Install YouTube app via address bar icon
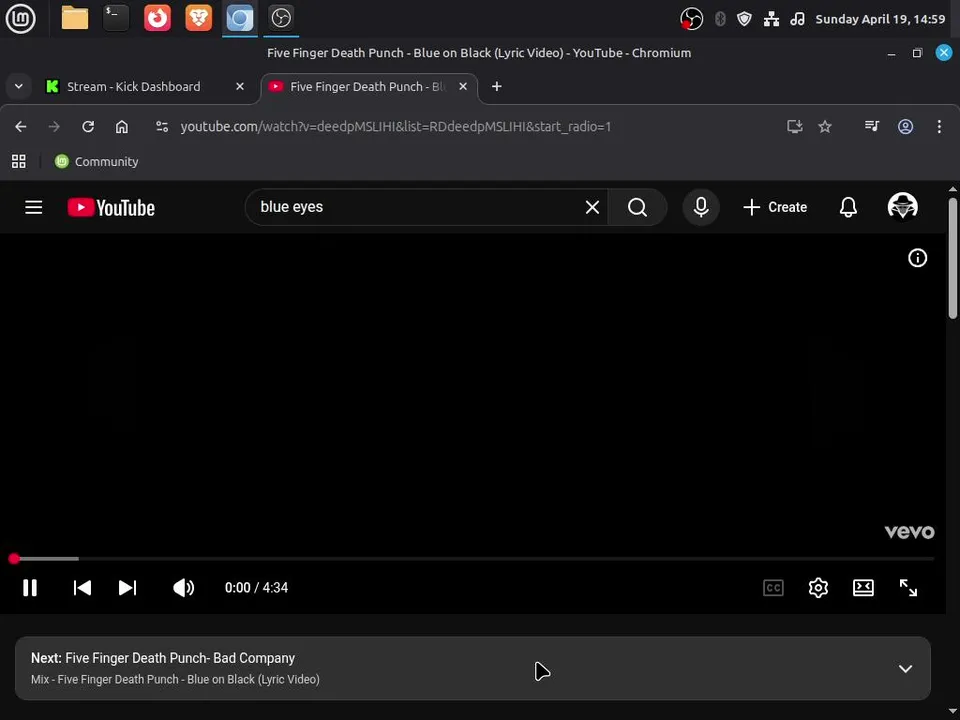960x720 pixels. pyautogui.click(x=794, y=127)
